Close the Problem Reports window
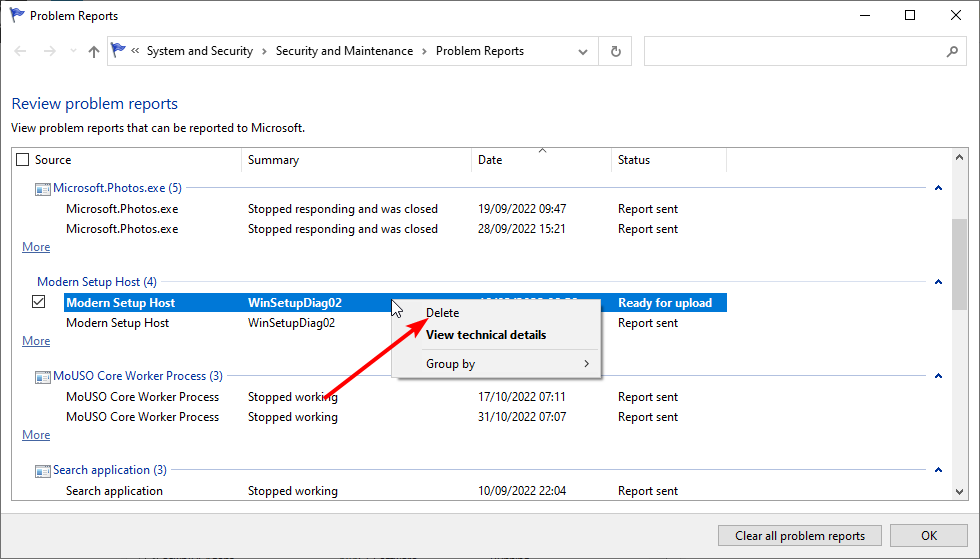 956,16
